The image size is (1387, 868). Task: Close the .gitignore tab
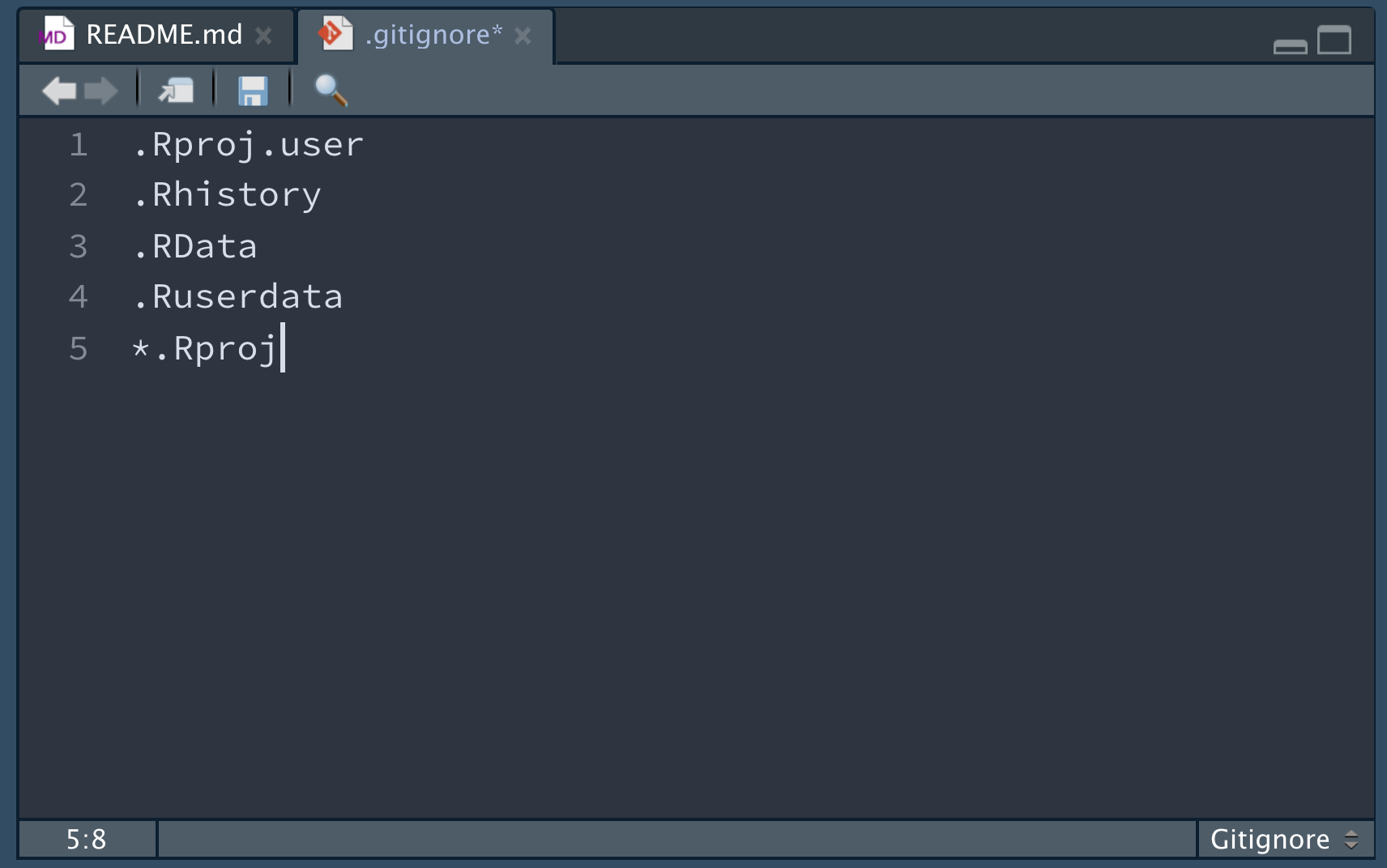[523, 36]
